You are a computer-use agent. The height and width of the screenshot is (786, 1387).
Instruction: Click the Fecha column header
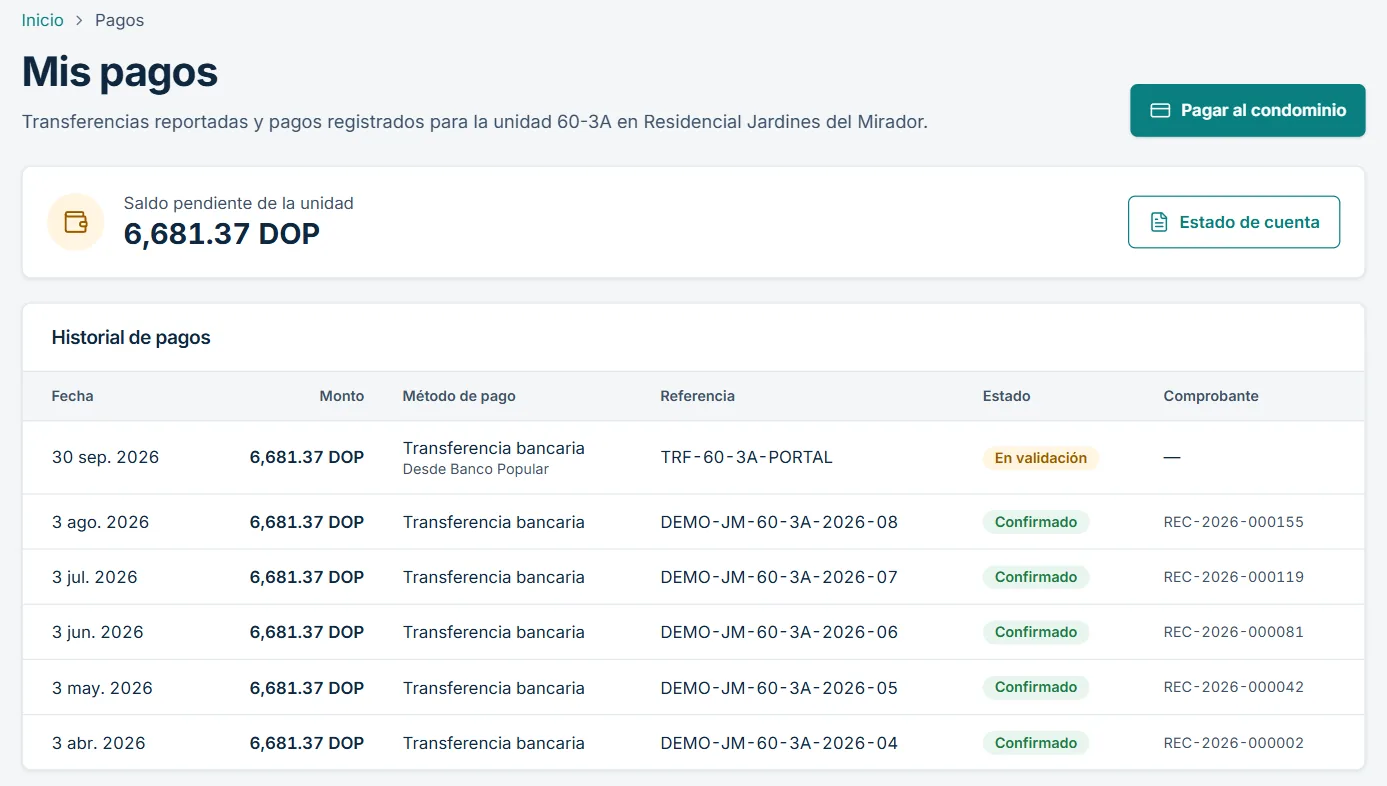pos(72,396)
